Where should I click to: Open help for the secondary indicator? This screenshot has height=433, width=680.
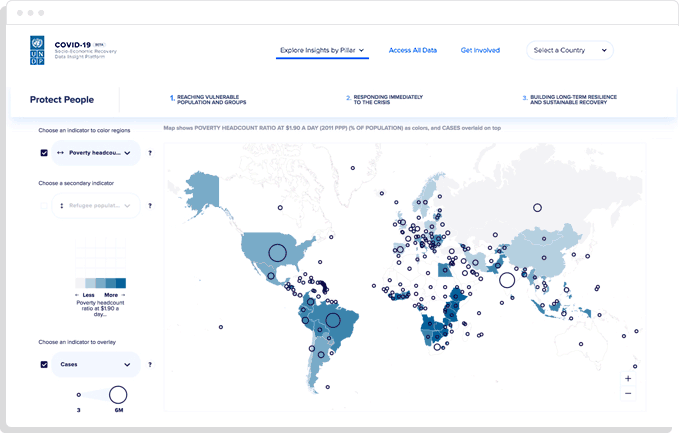(x=150, y=205)
